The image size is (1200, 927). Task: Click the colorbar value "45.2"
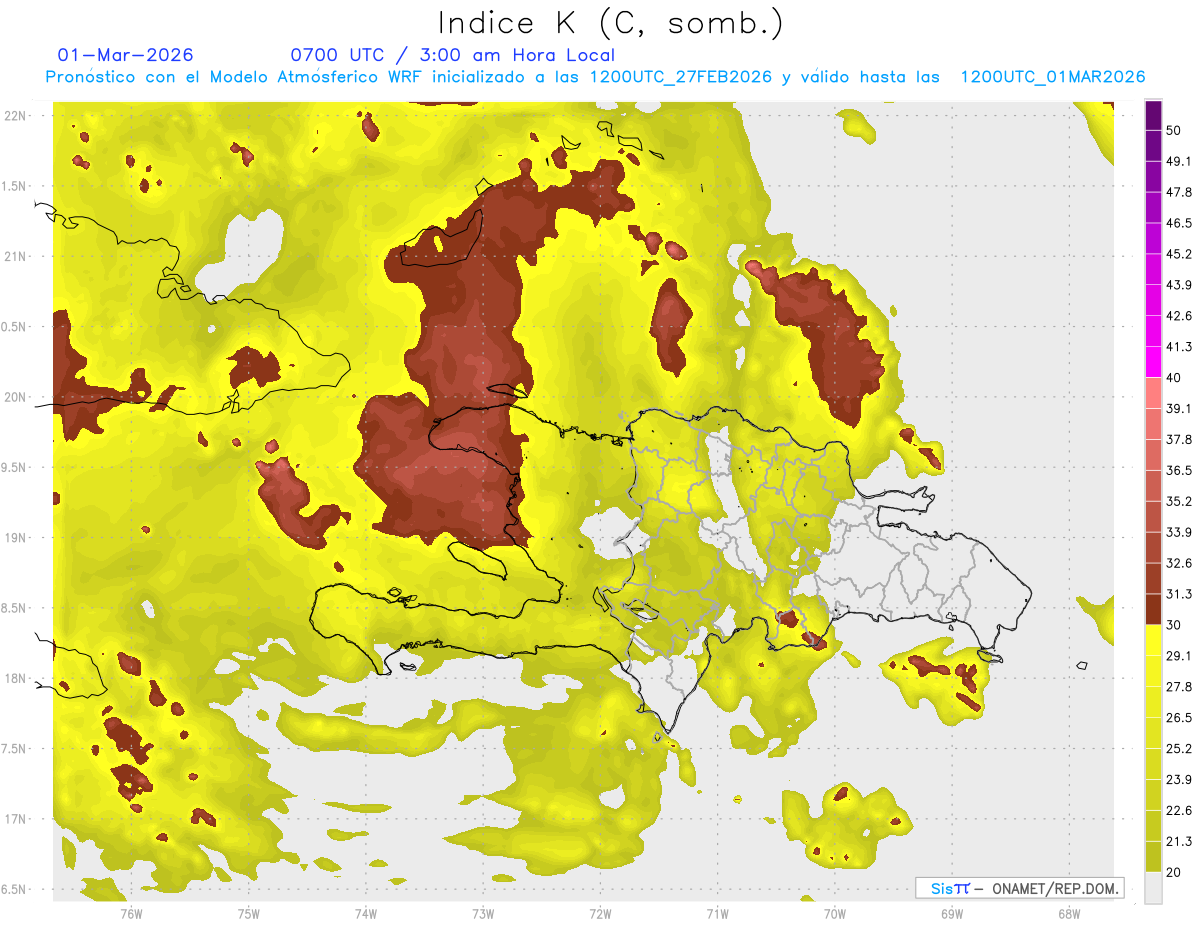(1179, 254)
